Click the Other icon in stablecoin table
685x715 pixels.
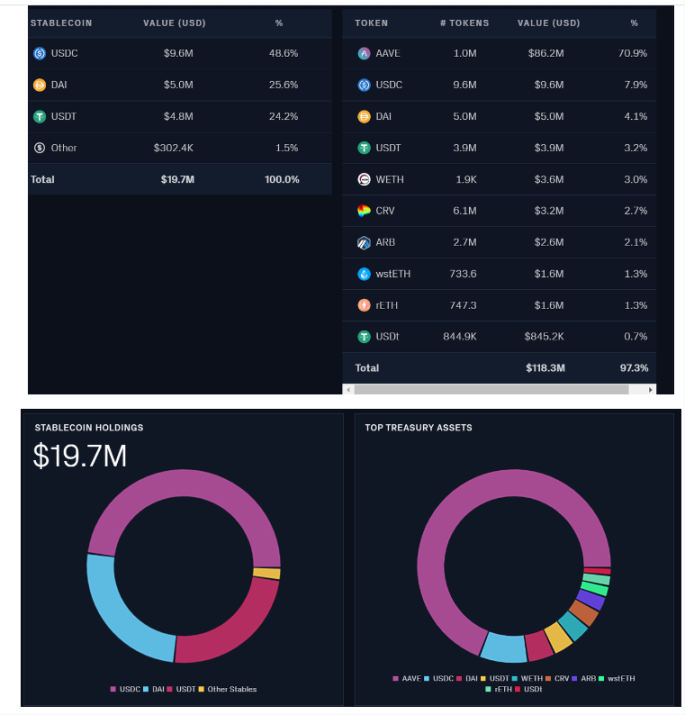(40, 148)
